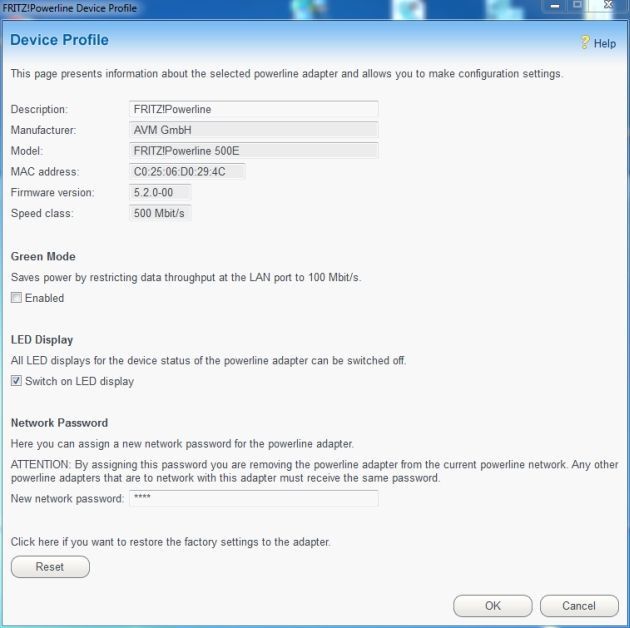Screen dimensions: 630x628
Task: Click the FRITZ!Powerline Device Profile title bar text
Action: [70, 8]
